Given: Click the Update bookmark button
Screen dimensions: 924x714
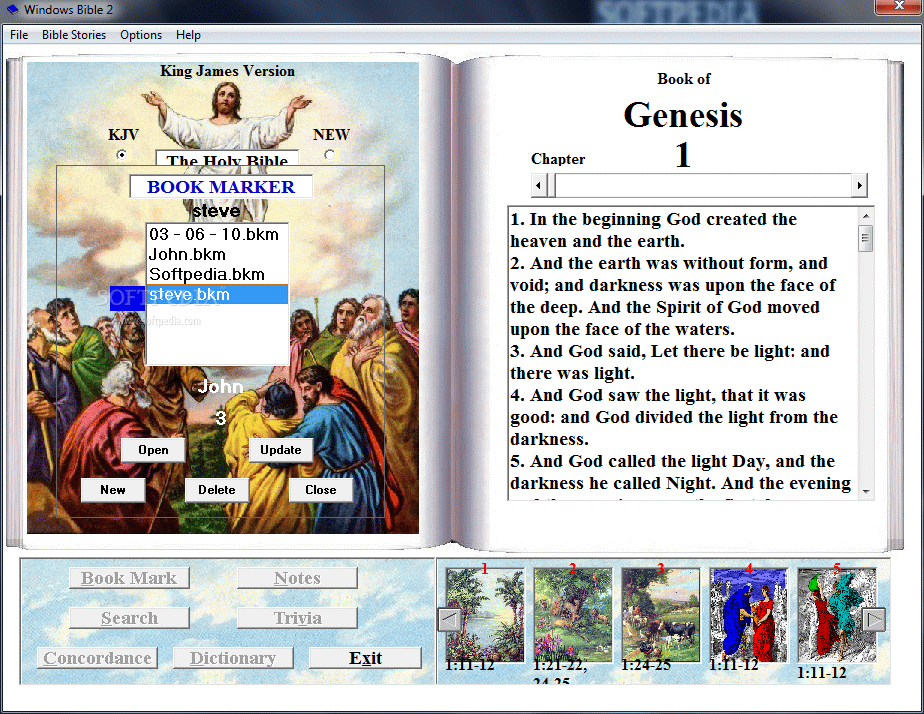Looking at the screenshot, I should (x=280, y=450).
